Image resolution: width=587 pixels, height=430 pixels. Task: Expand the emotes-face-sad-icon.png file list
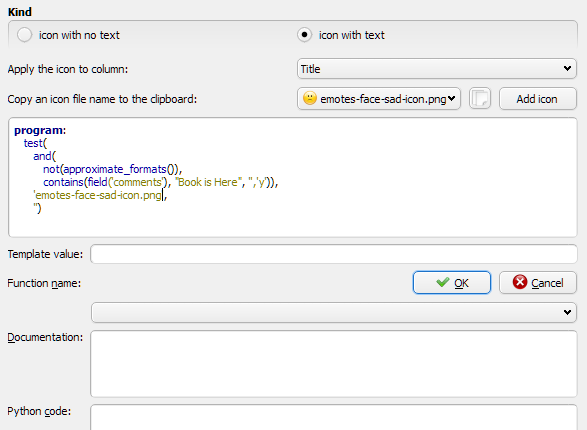click(x=379, y=99)
